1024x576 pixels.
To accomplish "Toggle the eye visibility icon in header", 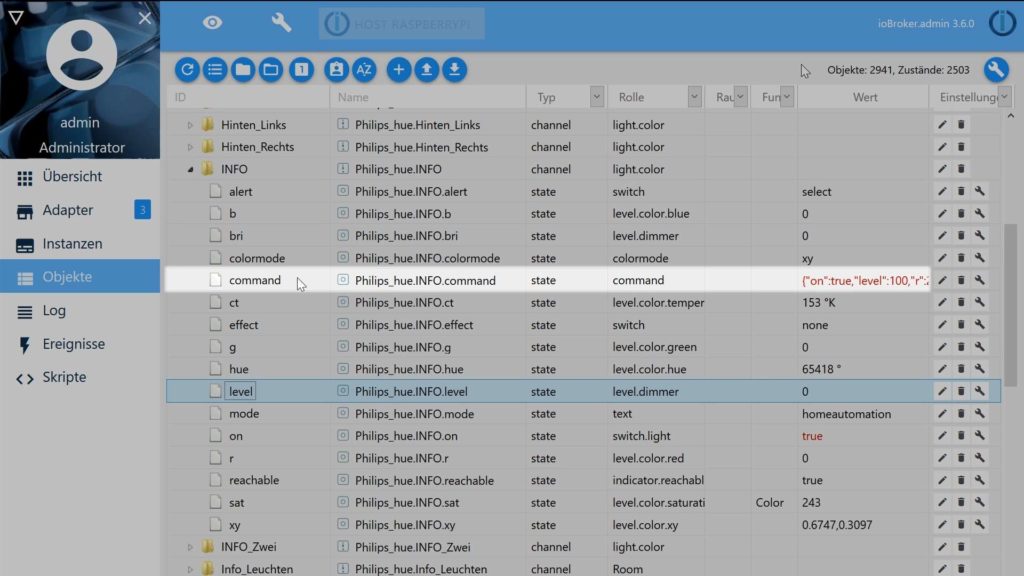I will tap(212, 23).
